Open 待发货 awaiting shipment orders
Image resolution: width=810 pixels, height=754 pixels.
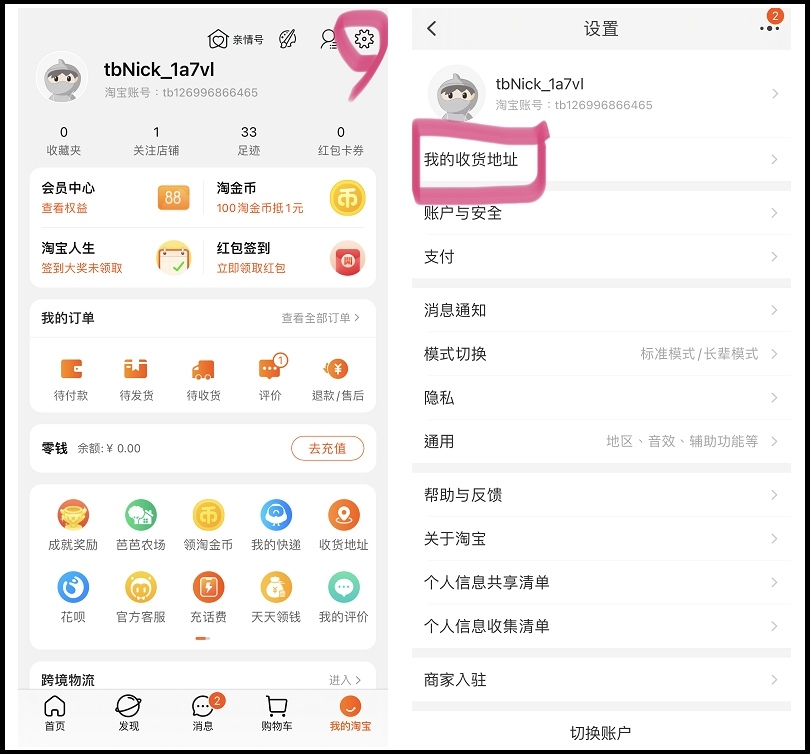136,380
